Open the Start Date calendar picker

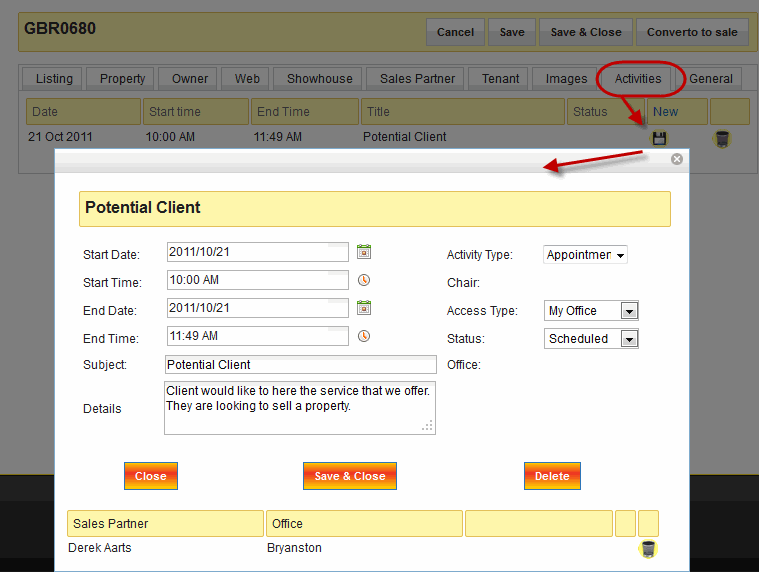pyautogui.click(x=364, y=252)
